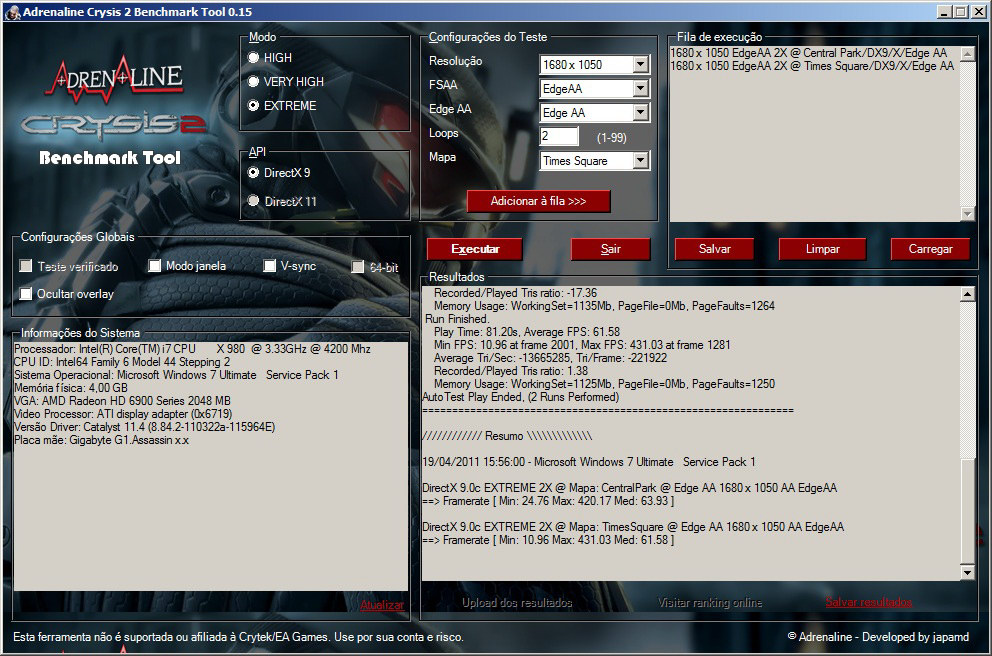This screenshot has height=656, width=992.
Task: Click the Loops input field
Action: (559, 136)
